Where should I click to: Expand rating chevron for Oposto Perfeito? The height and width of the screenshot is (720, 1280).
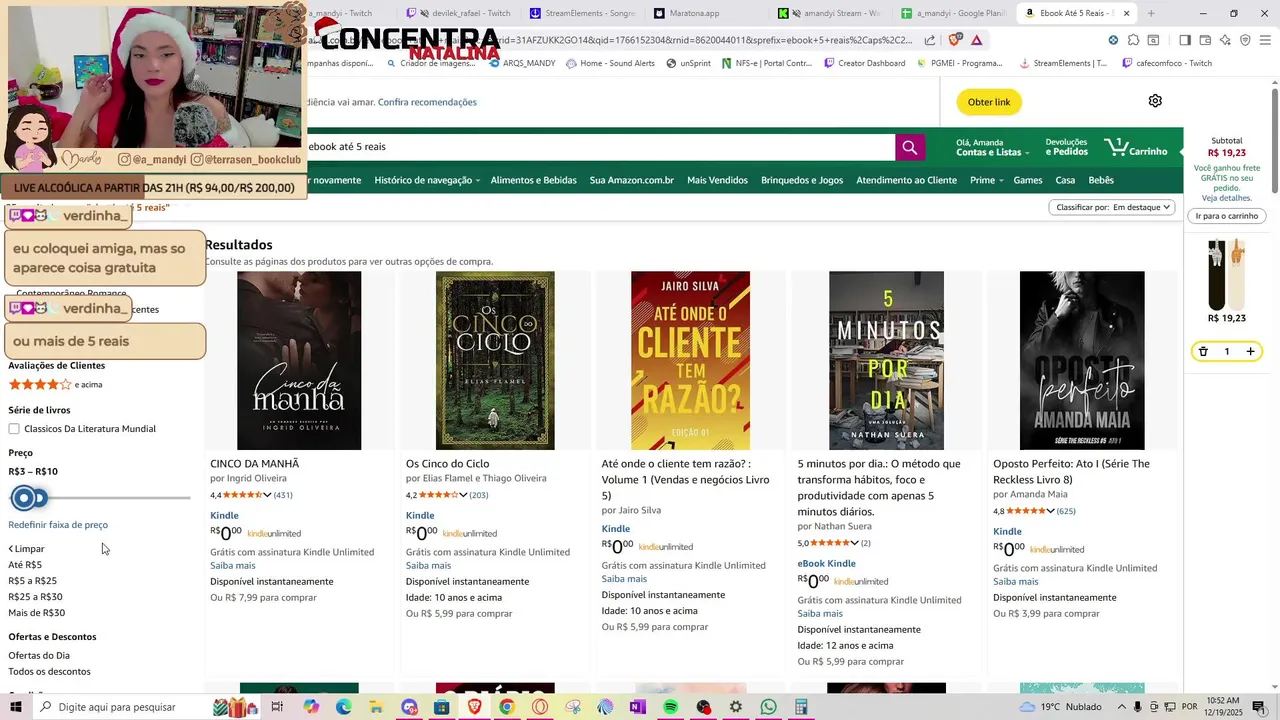point(1050,511)
